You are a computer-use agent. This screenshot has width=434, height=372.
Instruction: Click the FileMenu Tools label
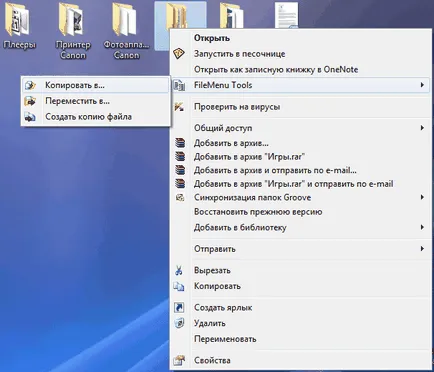pos(223,85)
